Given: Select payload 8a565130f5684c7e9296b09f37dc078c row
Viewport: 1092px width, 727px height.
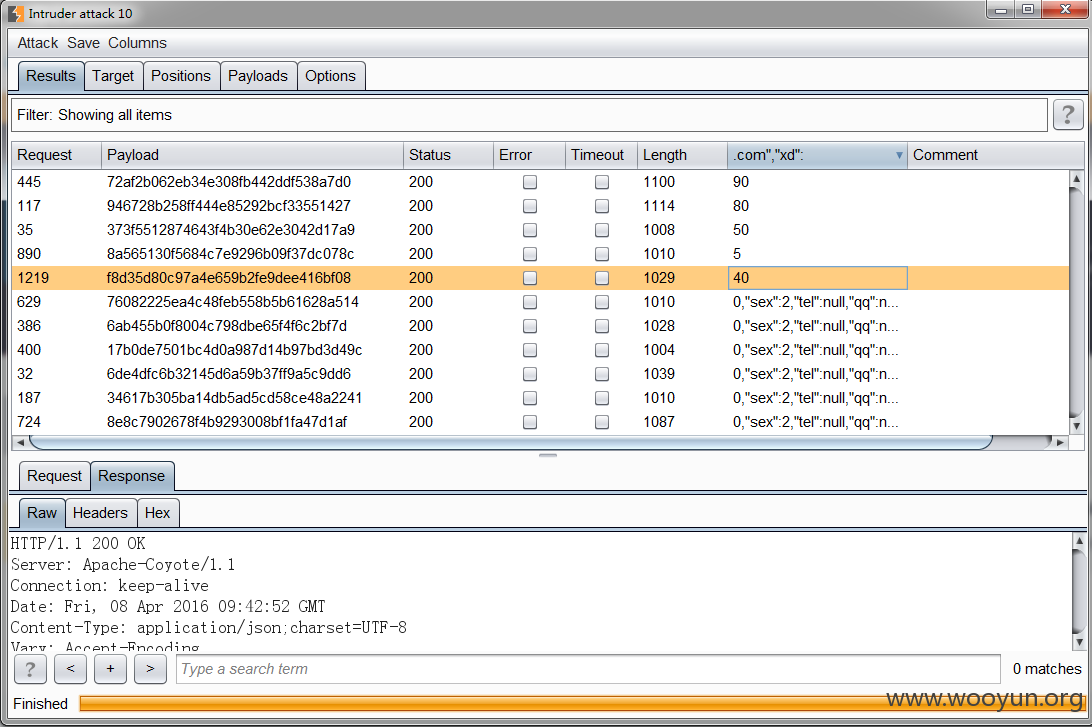Looking at the screenshot, I should coord(540,254).
